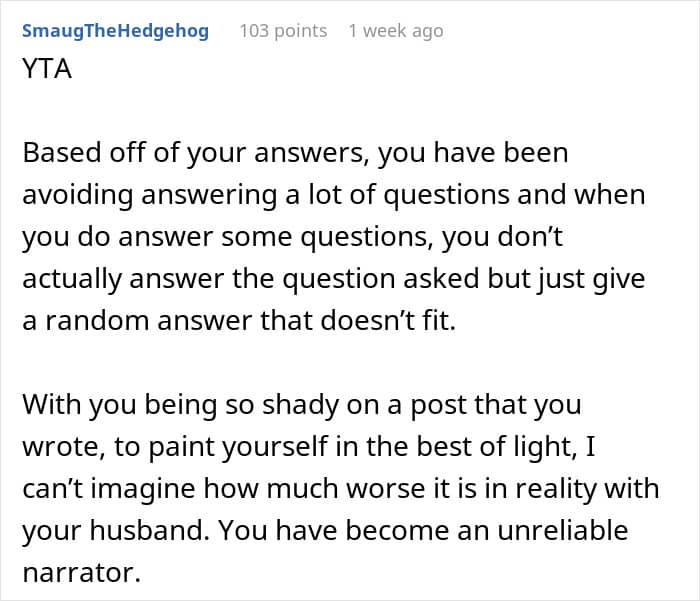700x601 pixels.
Task: Click the YTA verdict text
Action: [47, 69]
